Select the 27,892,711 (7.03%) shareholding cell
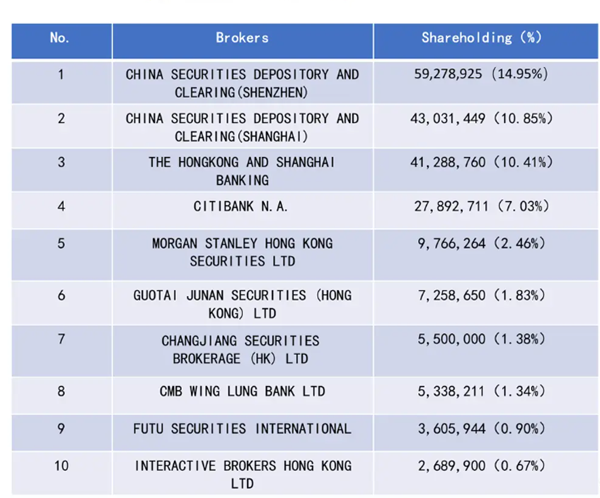The image size is (600, 498). point(481,206)
